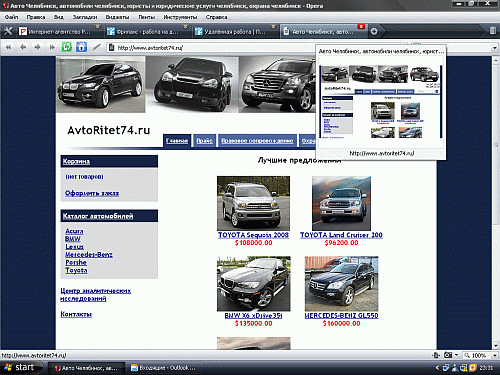Image resolution: width=500 pixels, height=375 pixels.
Task: Open the Инструменты menu
Action: pyautogui.click(x=180, y=17)
